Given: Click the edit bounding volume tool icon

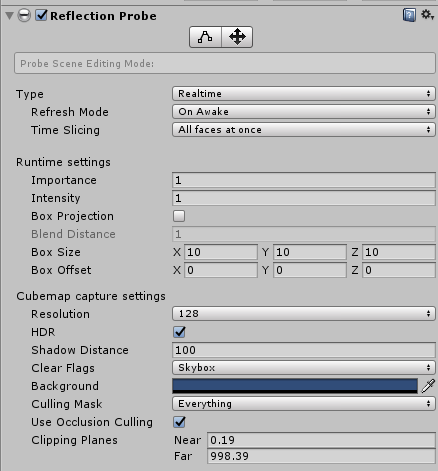Looking at the screenshot, I should click(x=205, y=37).
